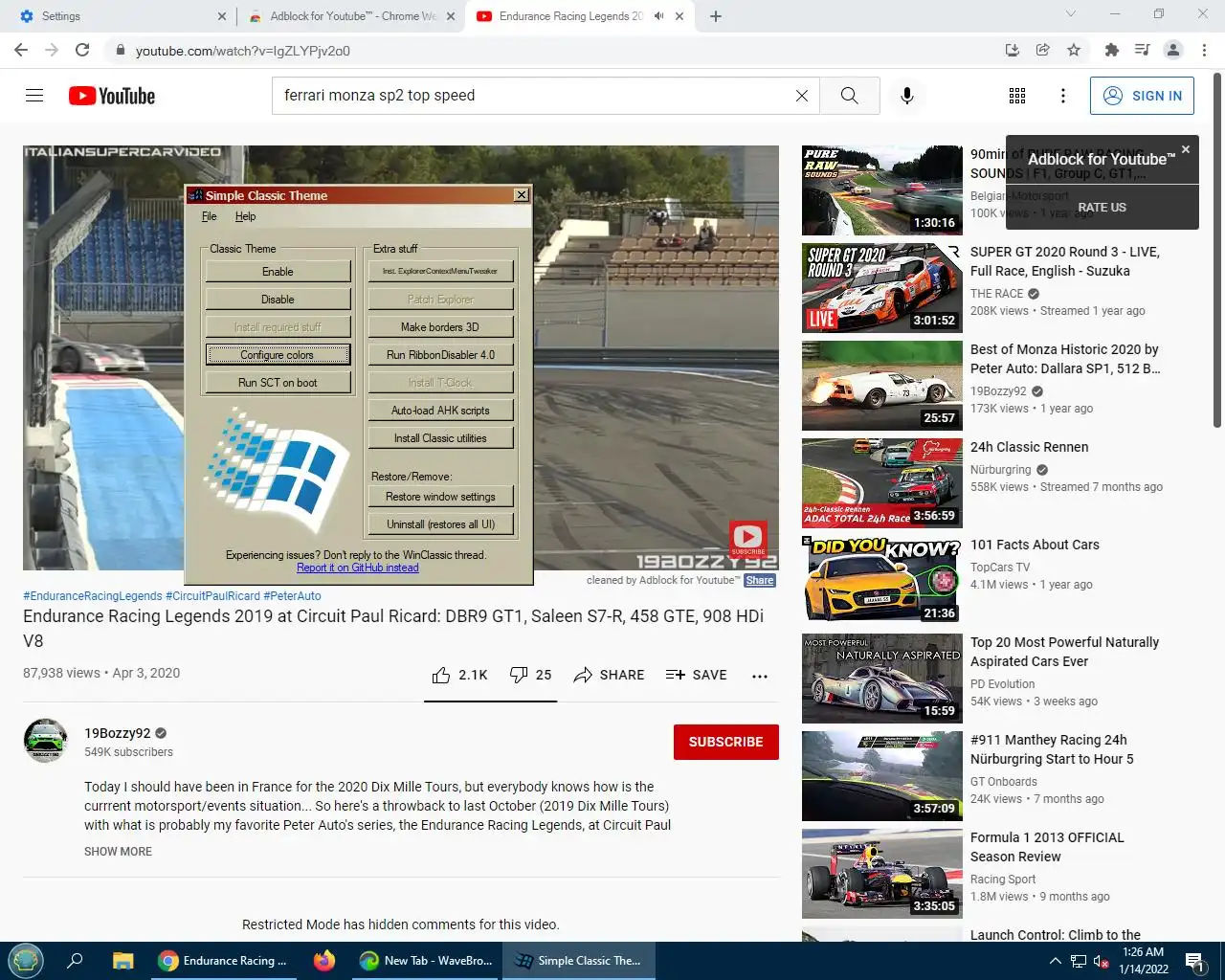Subscribe to 19Bozzy92 channel

tap(725, 742)
